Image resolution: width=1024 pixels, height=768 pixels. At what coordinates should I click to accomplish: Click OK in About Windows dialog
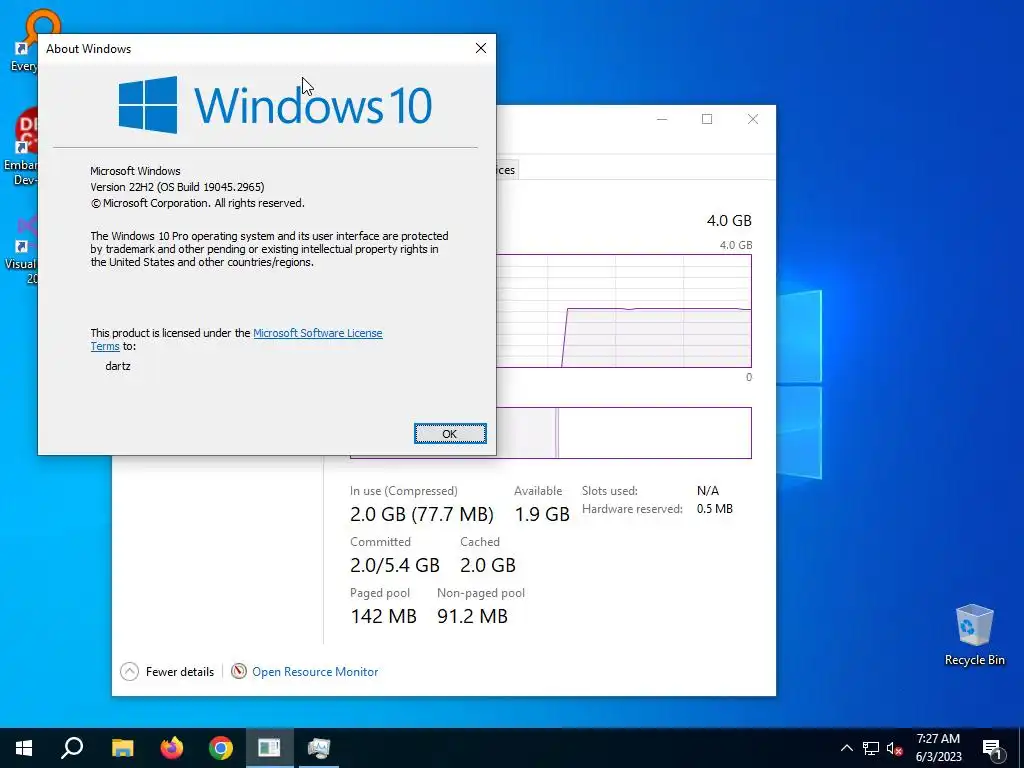click(x=450, y=434)
